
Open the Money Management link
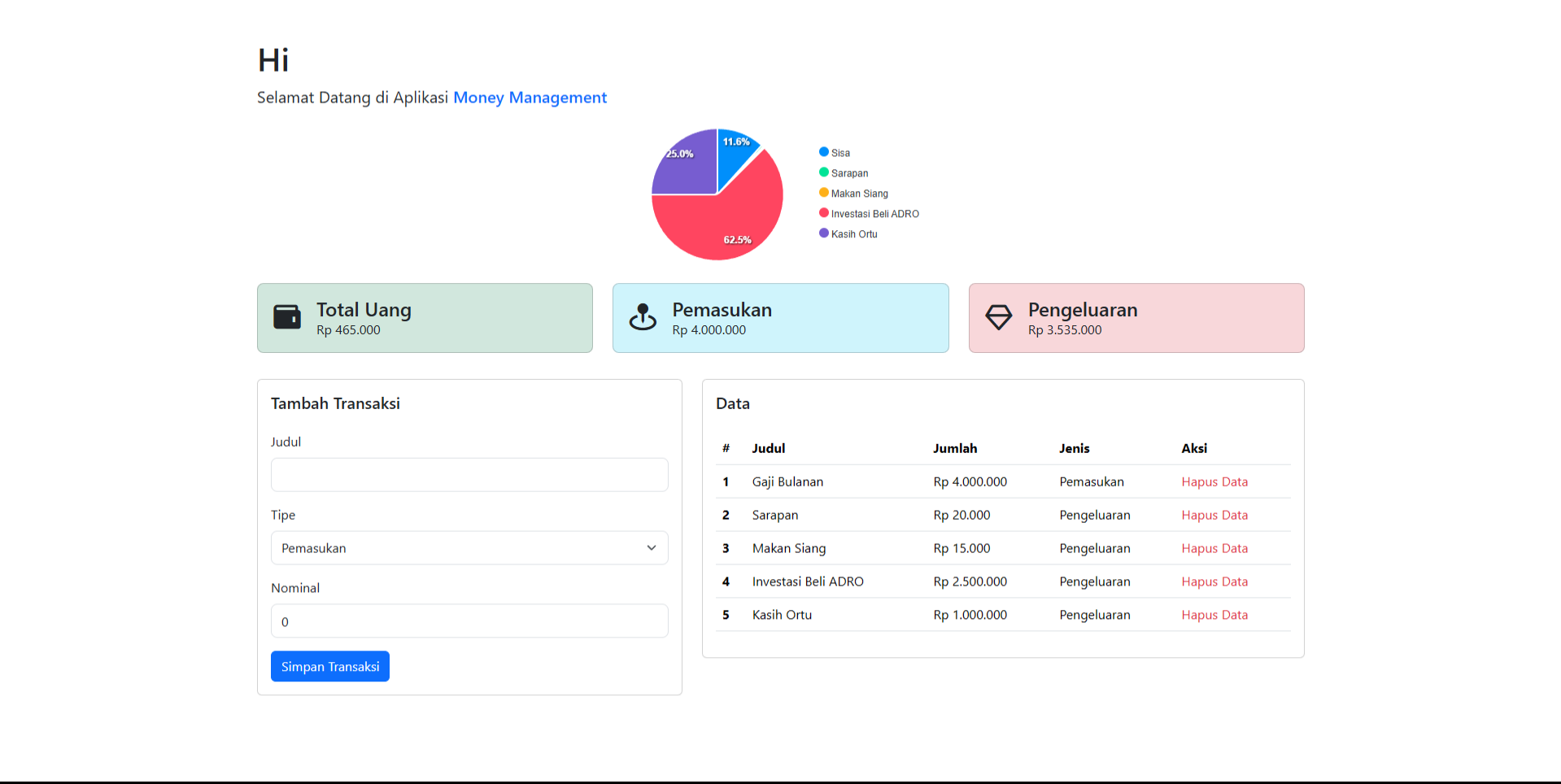pos(530,98)
